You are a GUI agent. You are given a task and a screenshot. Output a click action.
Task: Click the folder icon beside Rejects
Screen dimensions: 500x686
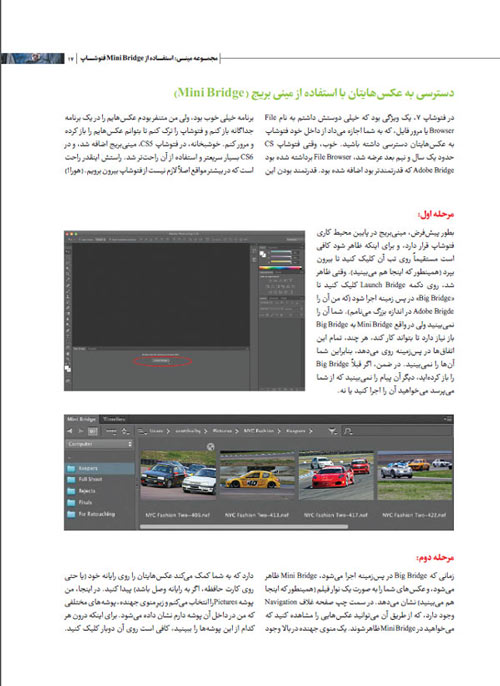pyautogui.click(x=71, y=491)
